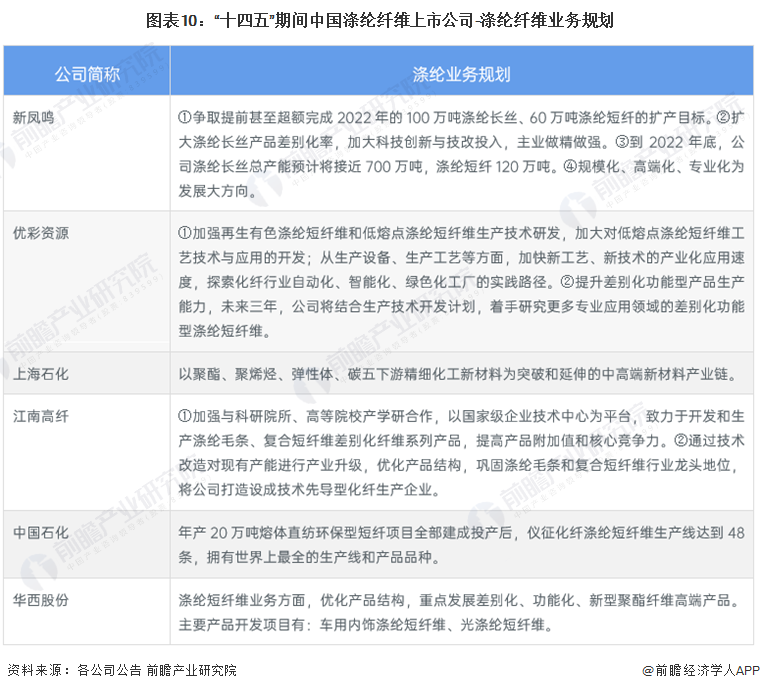This screenshot has width=760, height=691.
Task: Click the '华西股份' company cell
Action: 87,612
